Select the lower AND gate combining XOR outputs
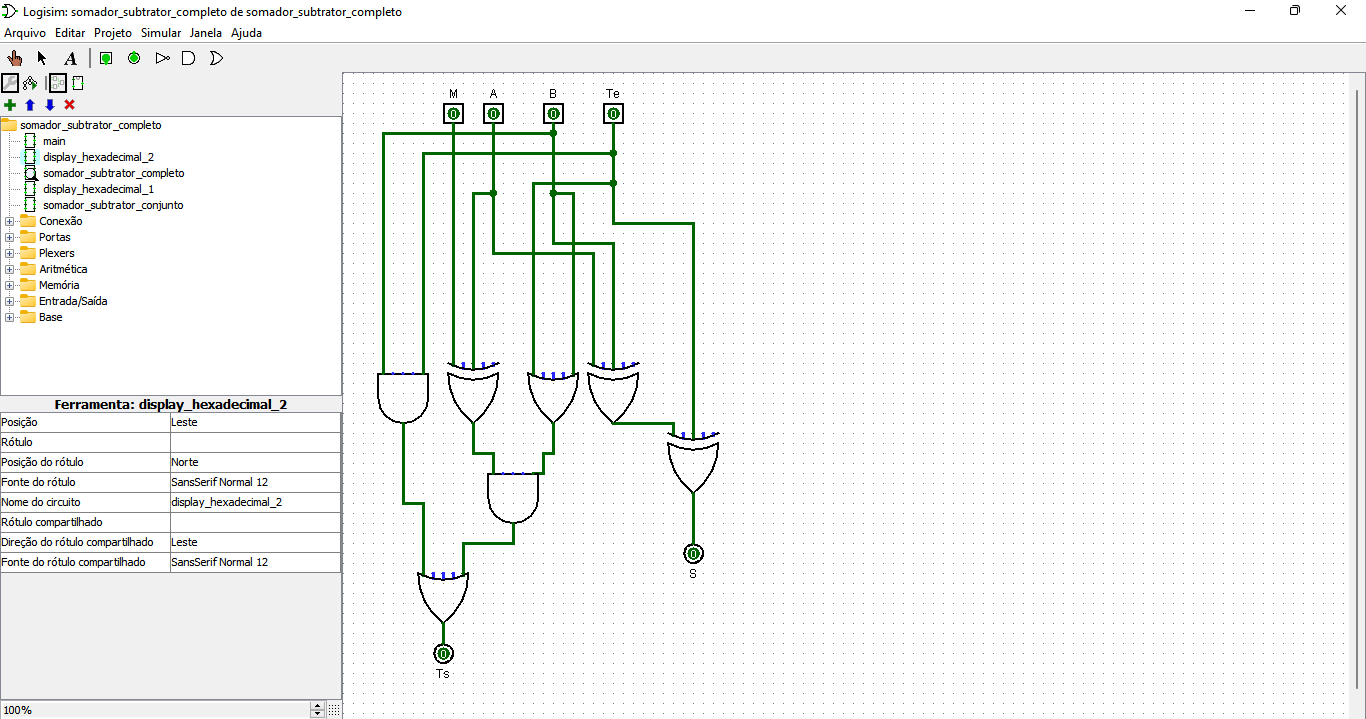 pos(513,498)
